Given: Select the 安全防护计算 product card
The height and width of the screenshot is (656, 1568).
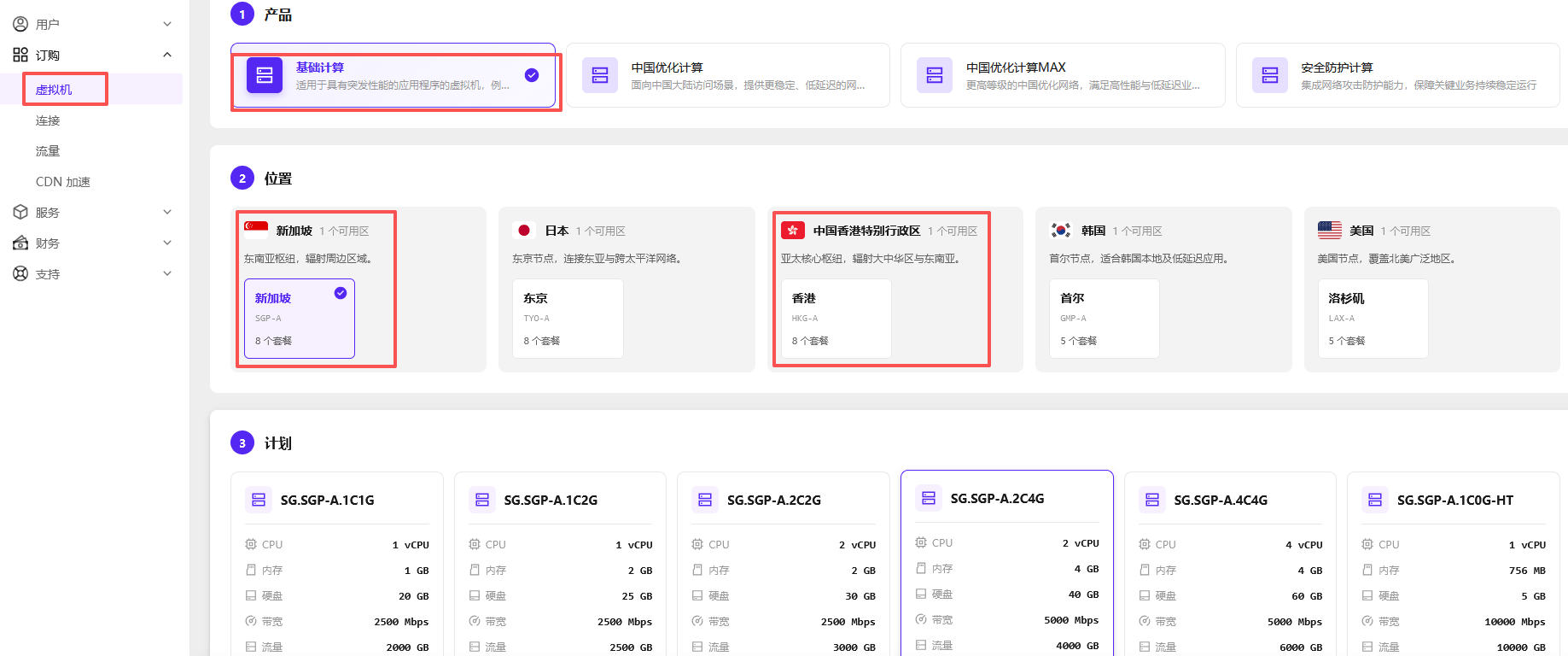Looking at the screenshot, I should [x=1398, y=75].
